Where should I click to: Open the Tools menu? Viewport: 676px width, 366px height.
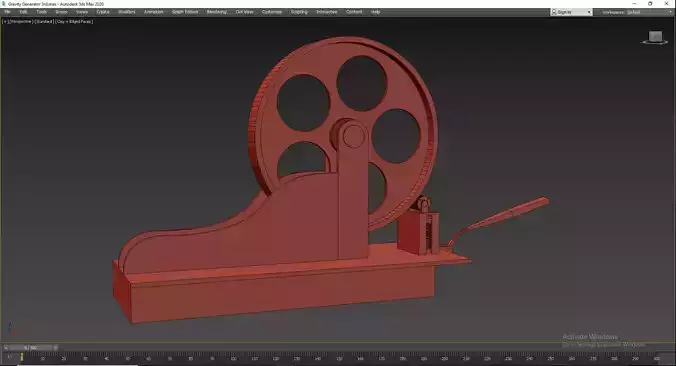click(41, 12)
